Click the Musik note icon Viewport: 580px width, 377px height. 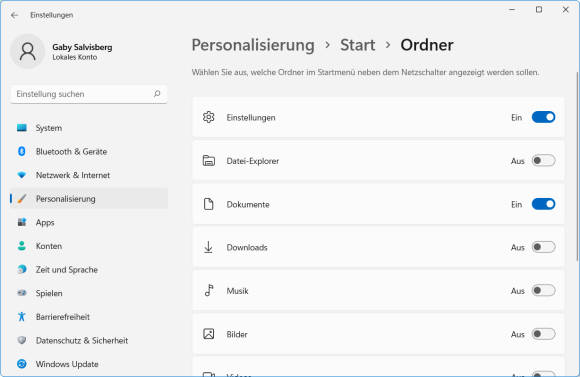click(x=209, y=290)
